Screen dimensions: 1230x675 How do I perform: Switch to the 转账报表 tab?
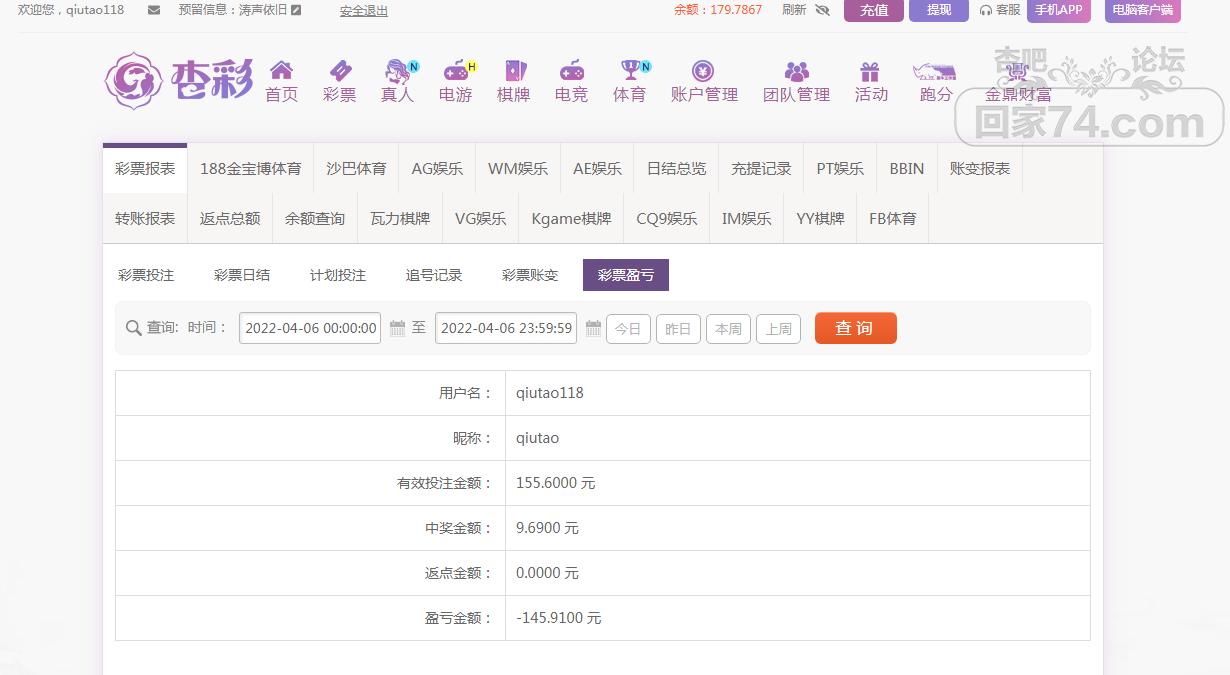click(145, 219)
